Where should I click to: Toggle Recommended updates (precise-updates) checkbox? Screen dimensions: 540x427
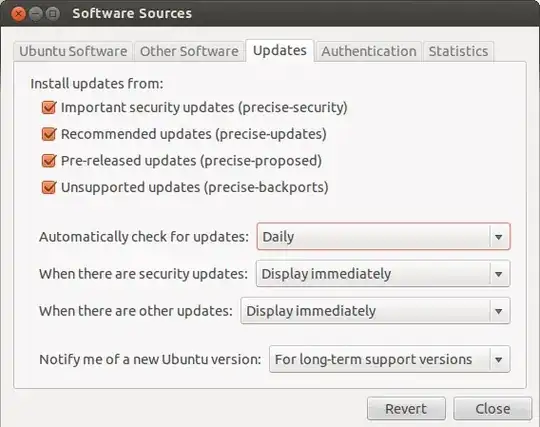point(49,134)
